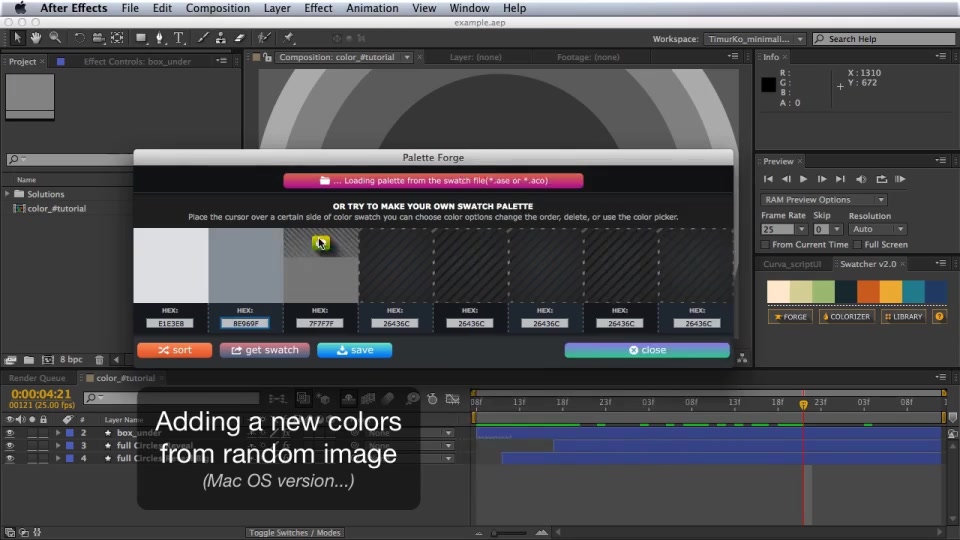Open Swatcher help question mark
The image size is (960, 540).
pos(939,317)
